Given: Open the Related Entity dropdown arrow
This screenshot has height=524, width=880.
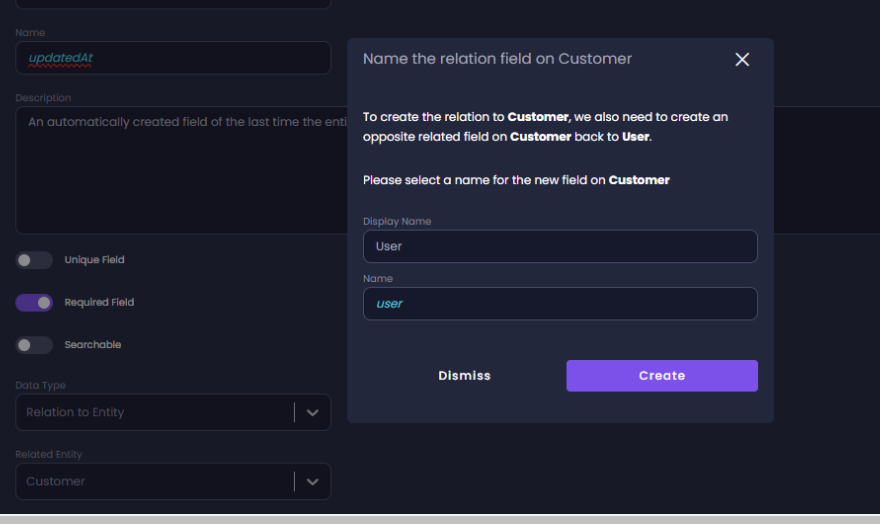Looking at the screenshot, I should [x=312, y=481].
